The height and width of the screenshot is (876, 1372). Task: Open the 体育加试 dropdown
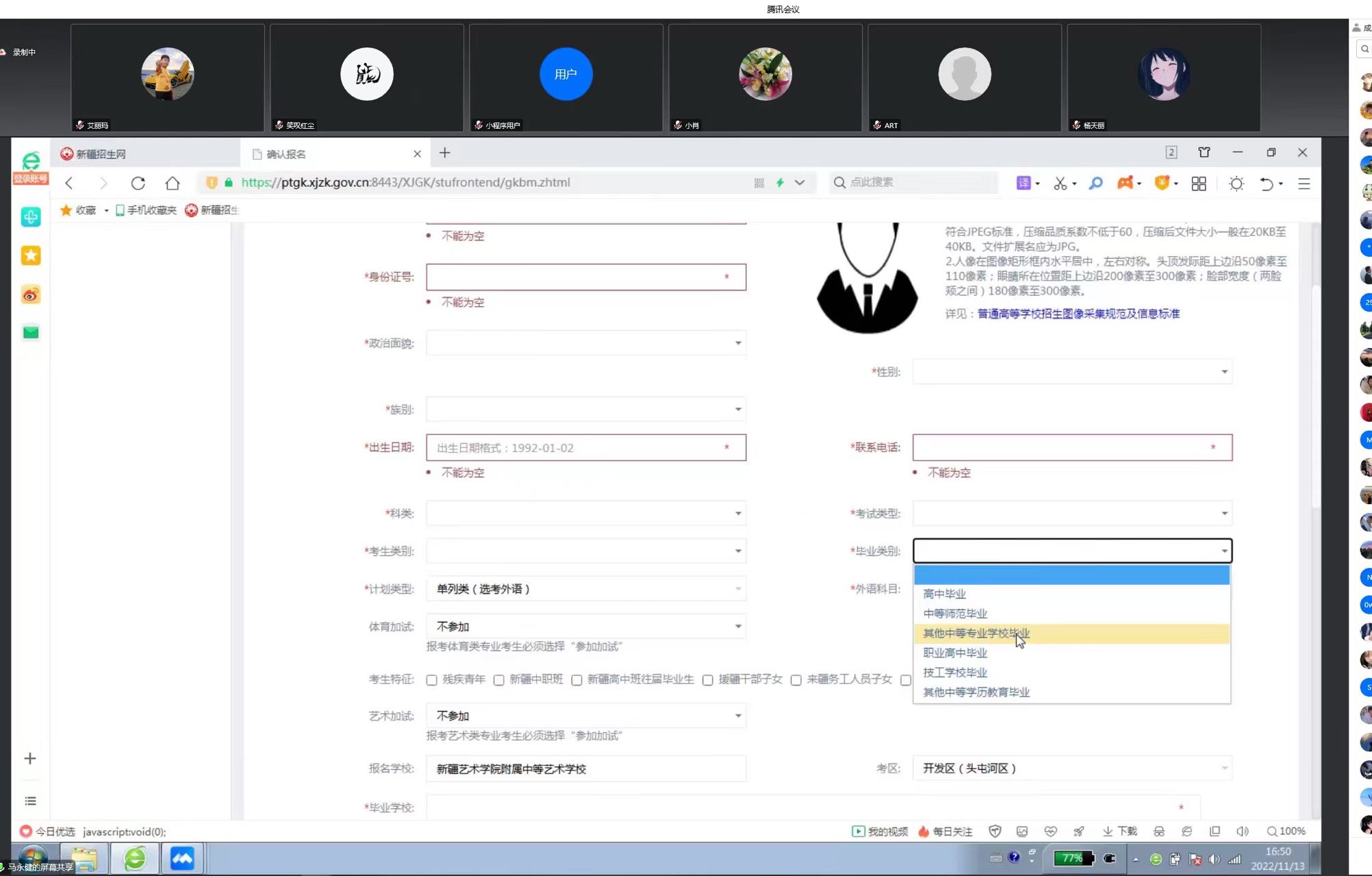tap(586, 626)
